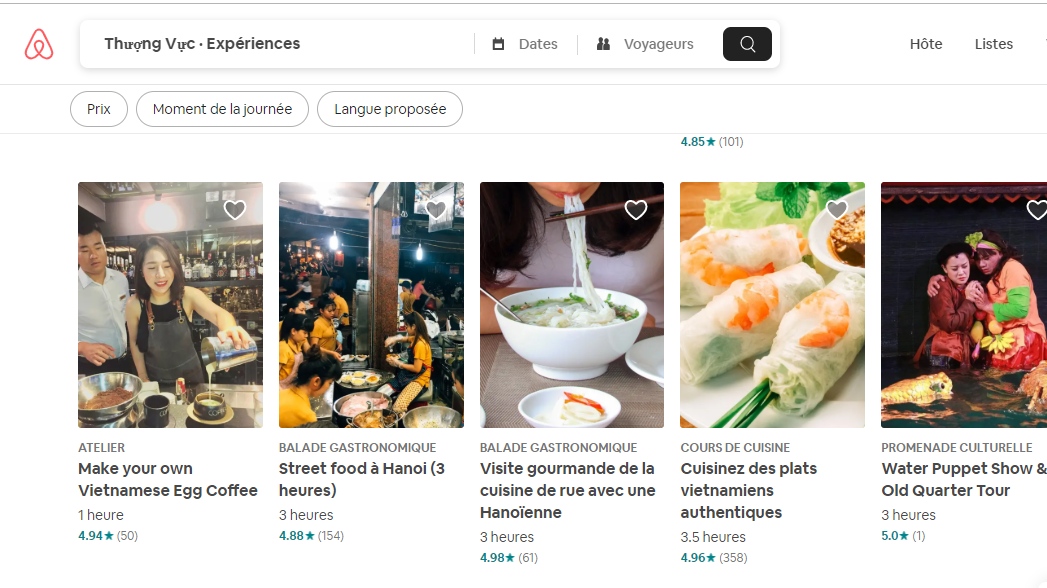Open the Hôte menu item

(926, 44)
